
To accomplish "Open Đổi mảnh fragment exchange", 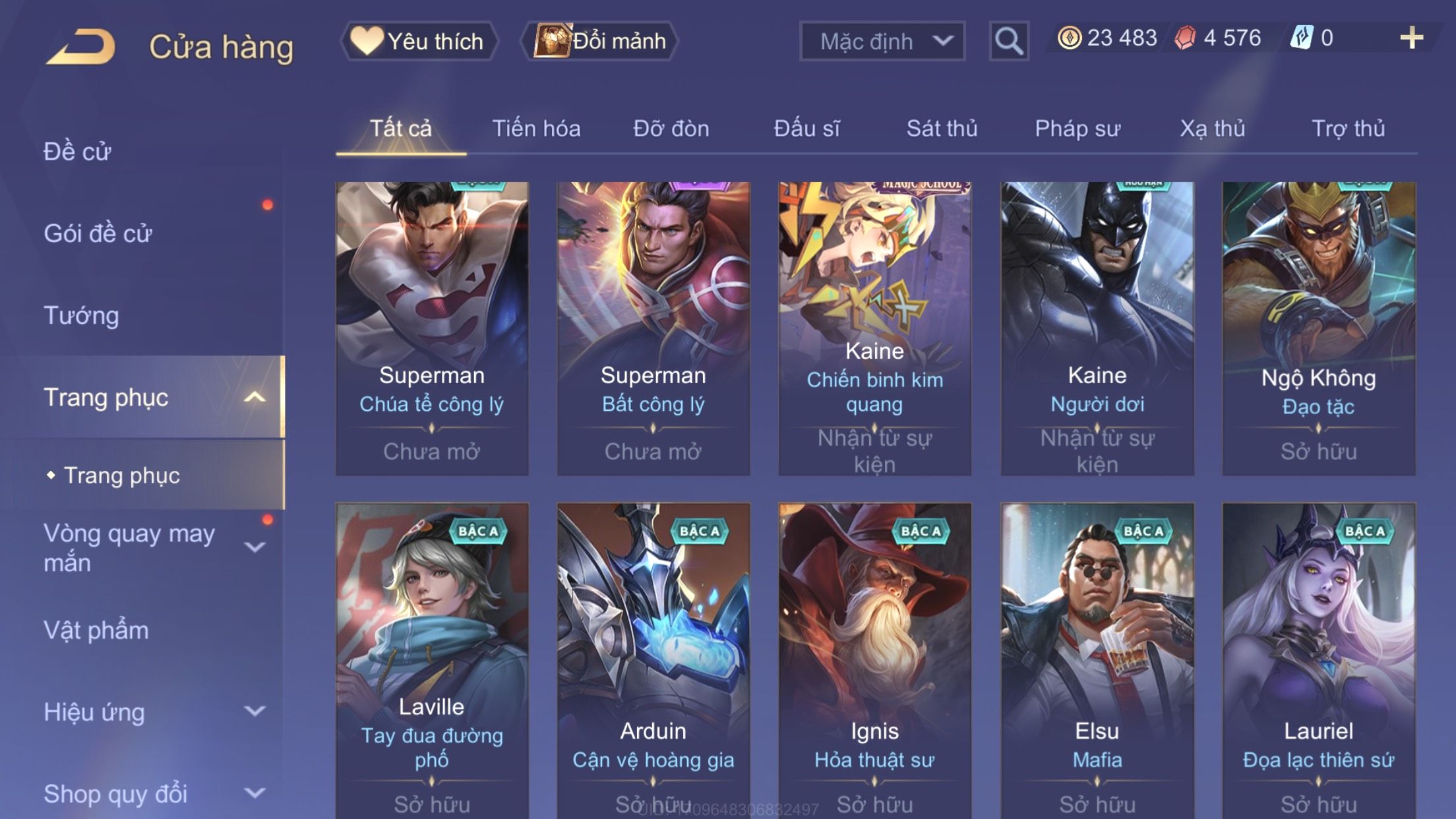I will (599, 41).
